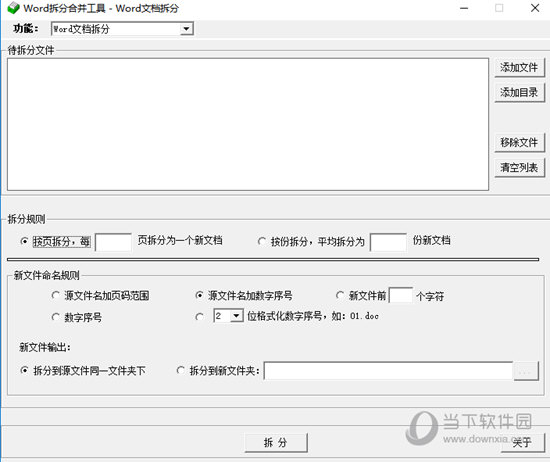This screenshot has height=462, width=550.
Task: Focus the new folder path input field
Action: point(388,371)
